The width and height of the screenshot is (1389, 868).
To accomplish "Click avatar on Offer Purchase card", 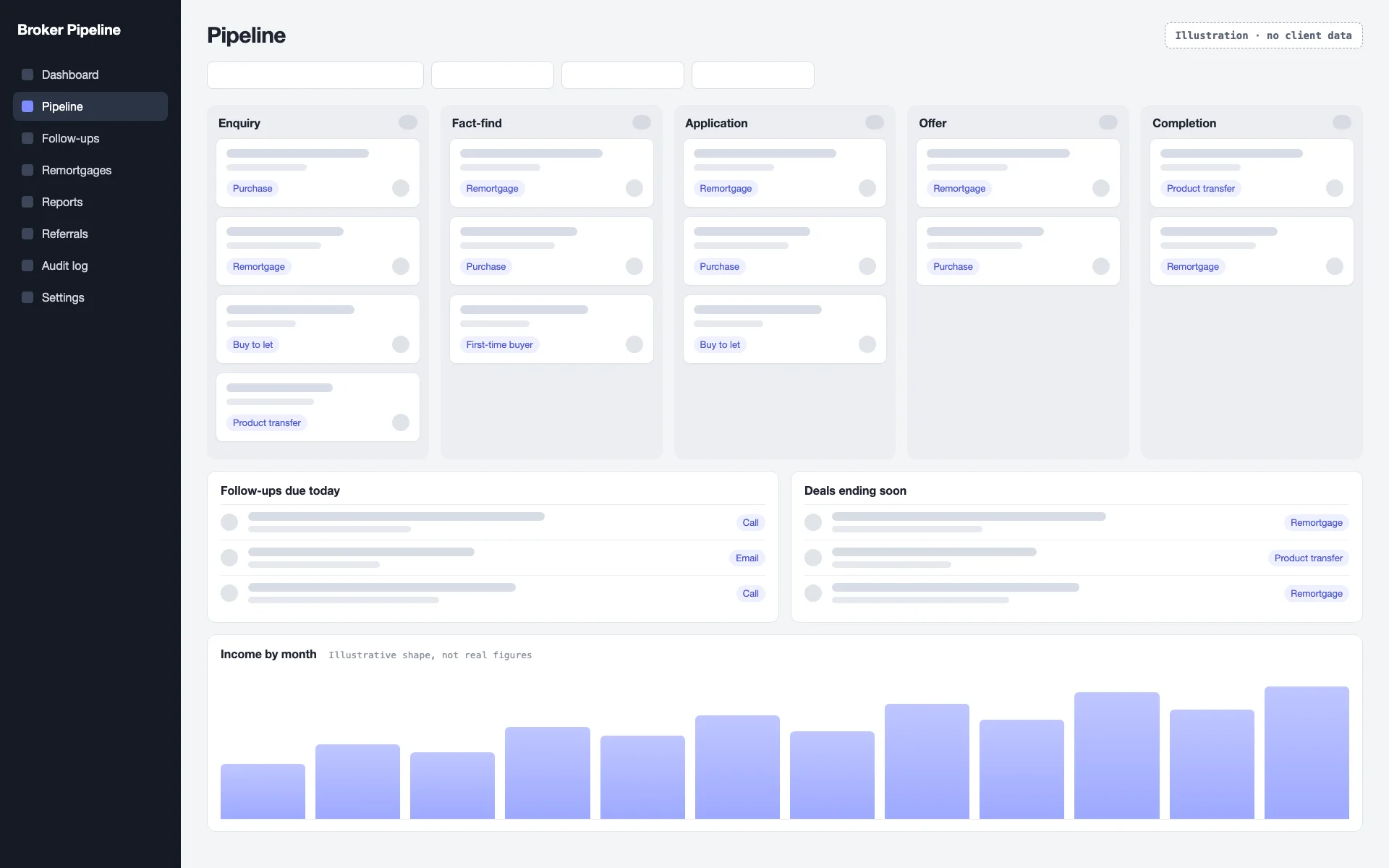I will point(1101,266).
